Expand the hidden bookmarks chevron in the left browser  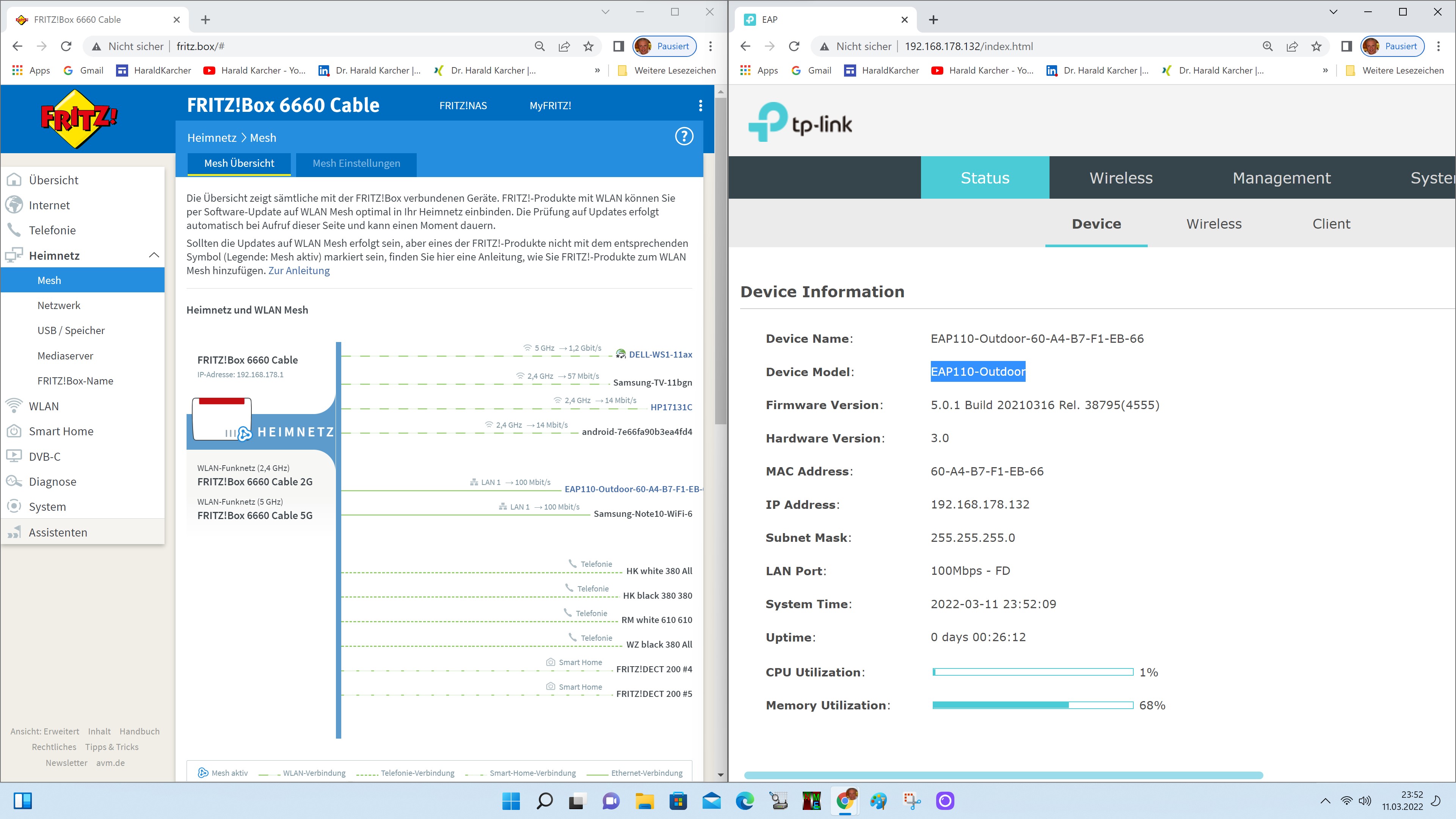coord(598,71)
